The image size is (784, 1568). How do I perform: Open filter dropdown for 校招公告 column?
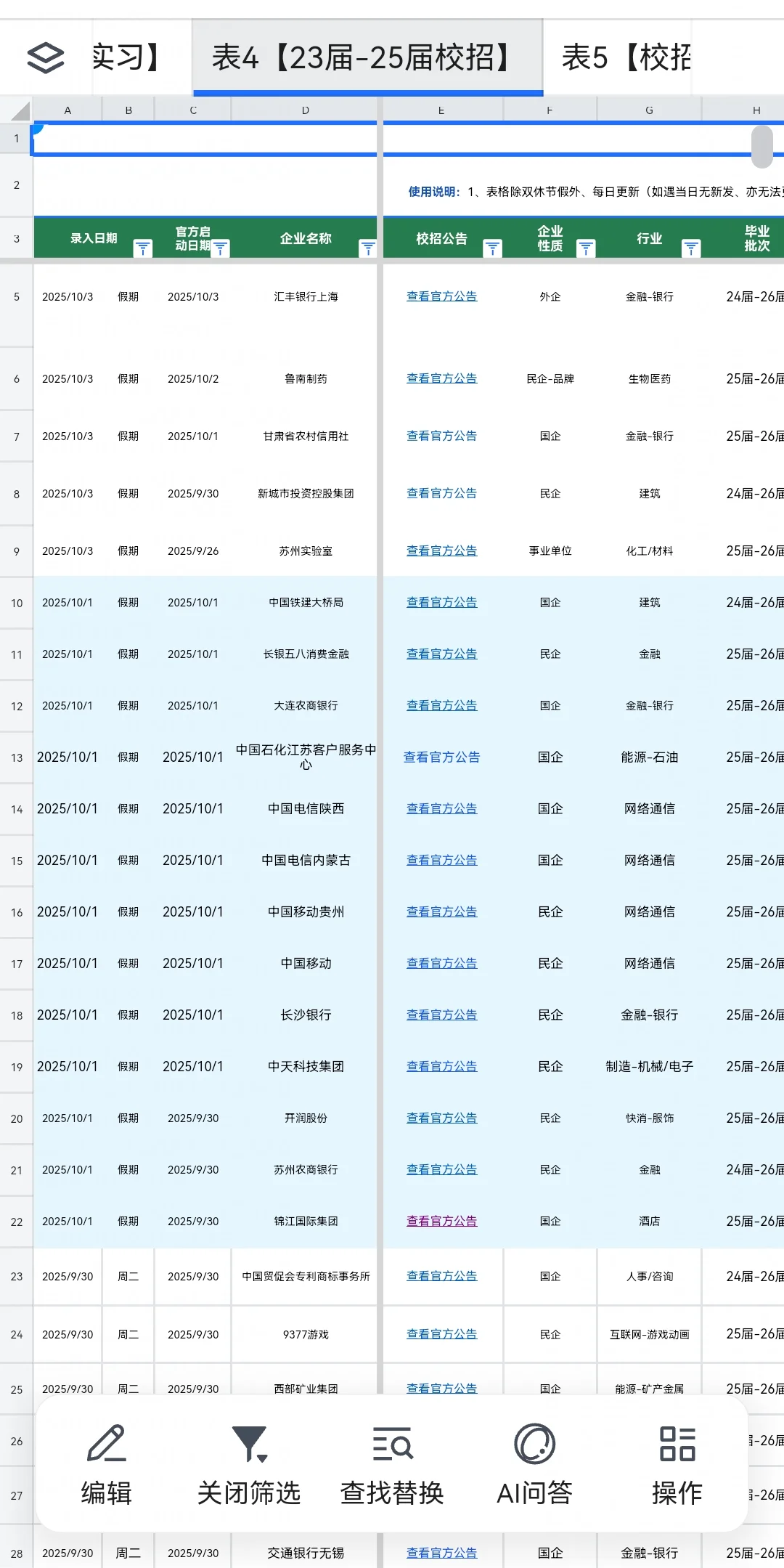point(493,248)
